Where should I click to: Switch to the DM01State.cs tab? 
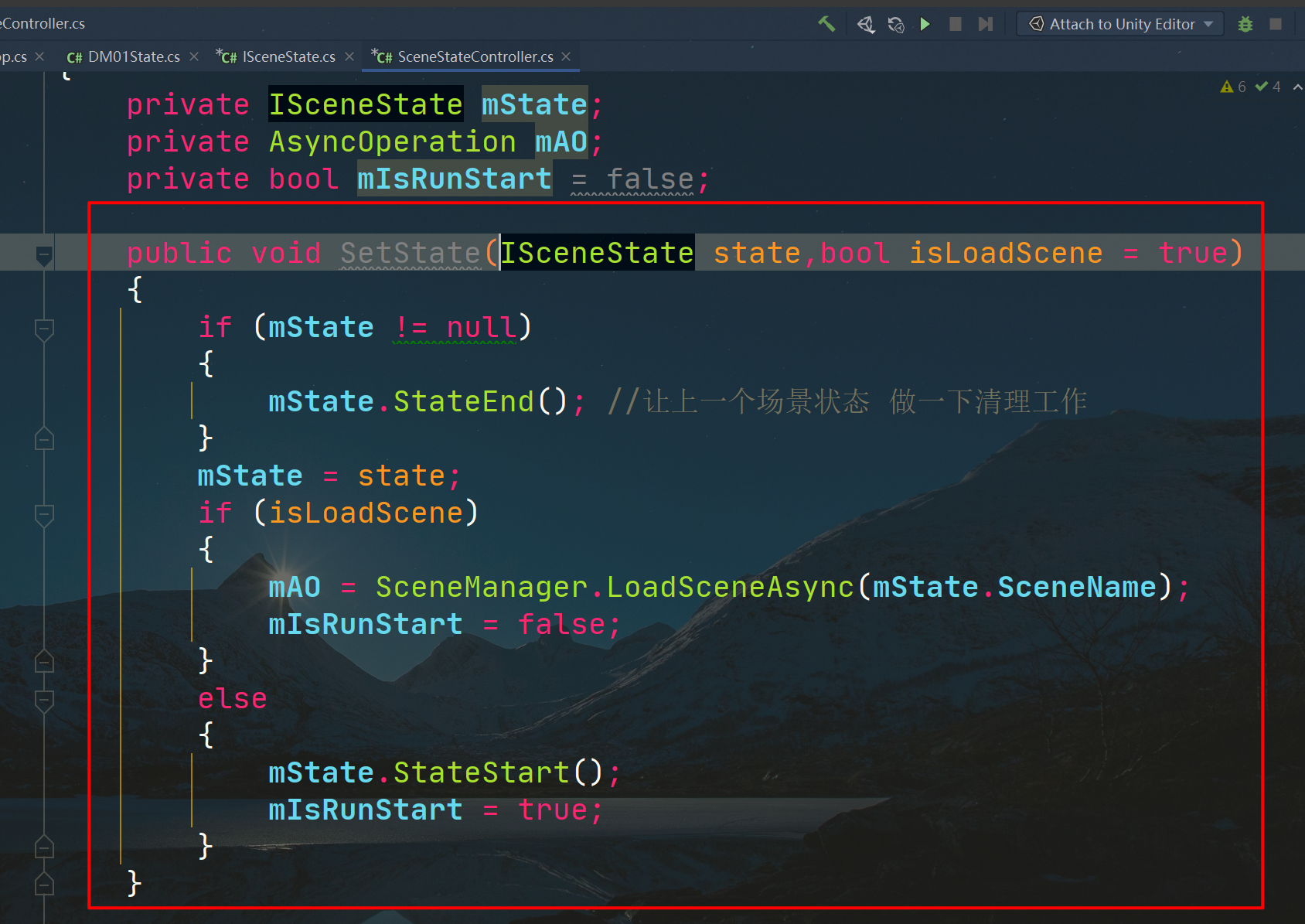[x=133, y=56]
